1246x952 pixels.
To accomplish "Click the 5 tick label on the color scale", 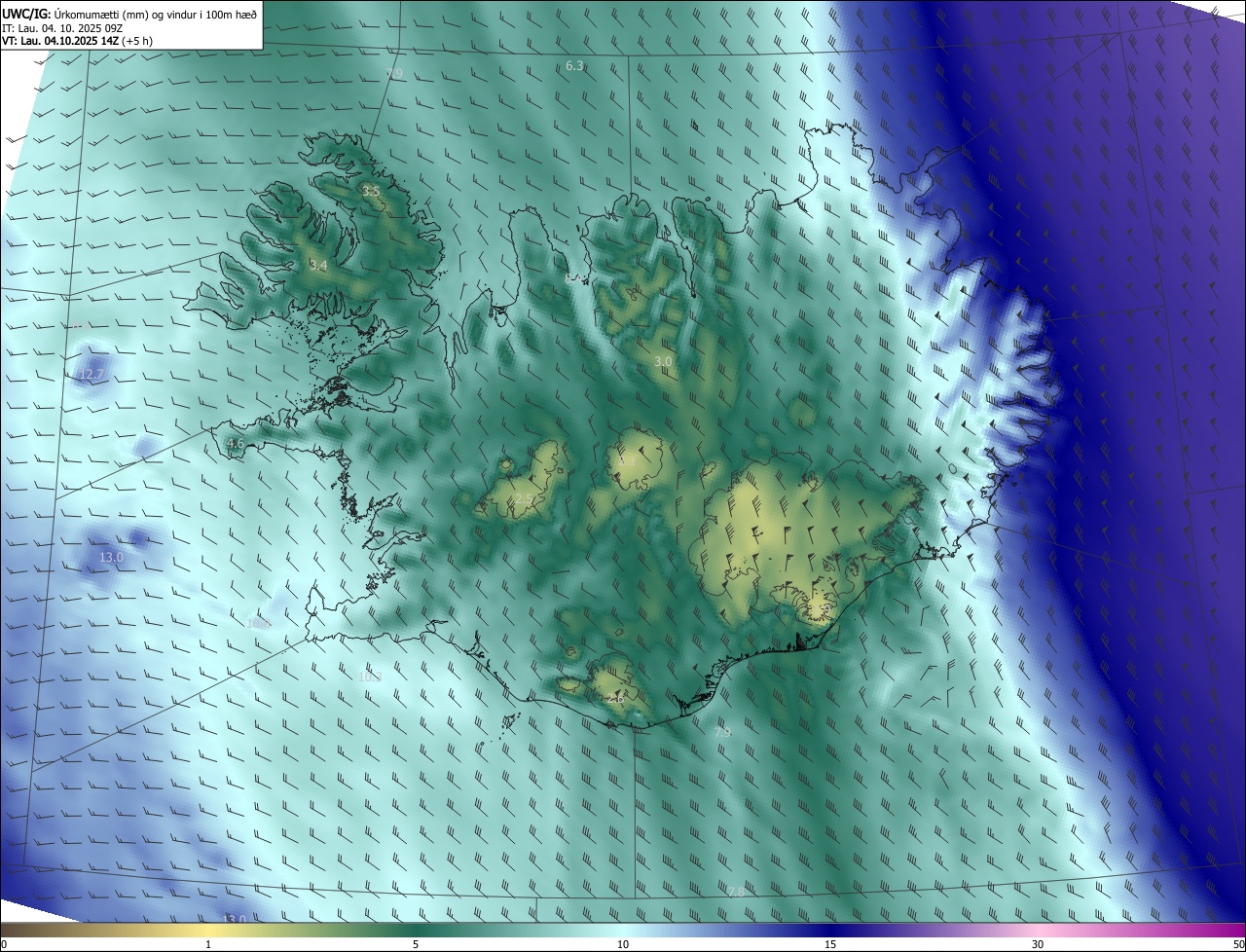I will (x=416, y=945).
